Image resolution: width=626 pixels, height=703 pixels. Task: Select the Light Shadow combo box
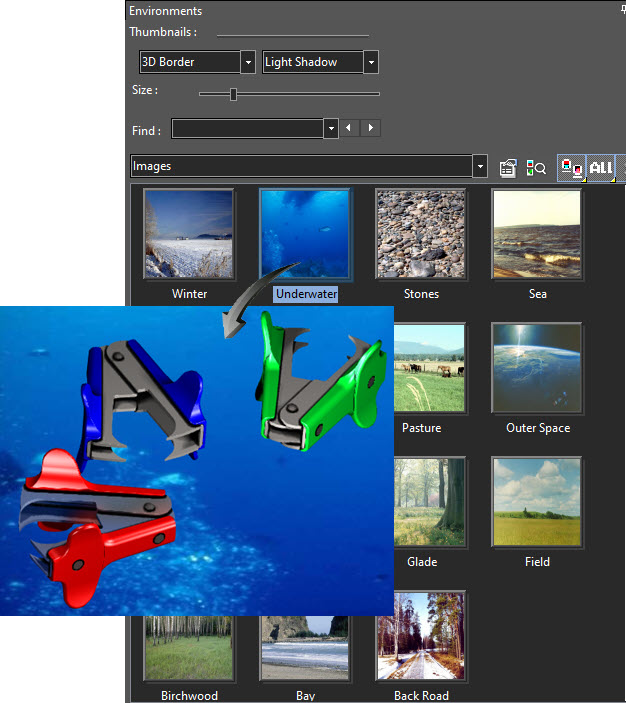(320, 62)
